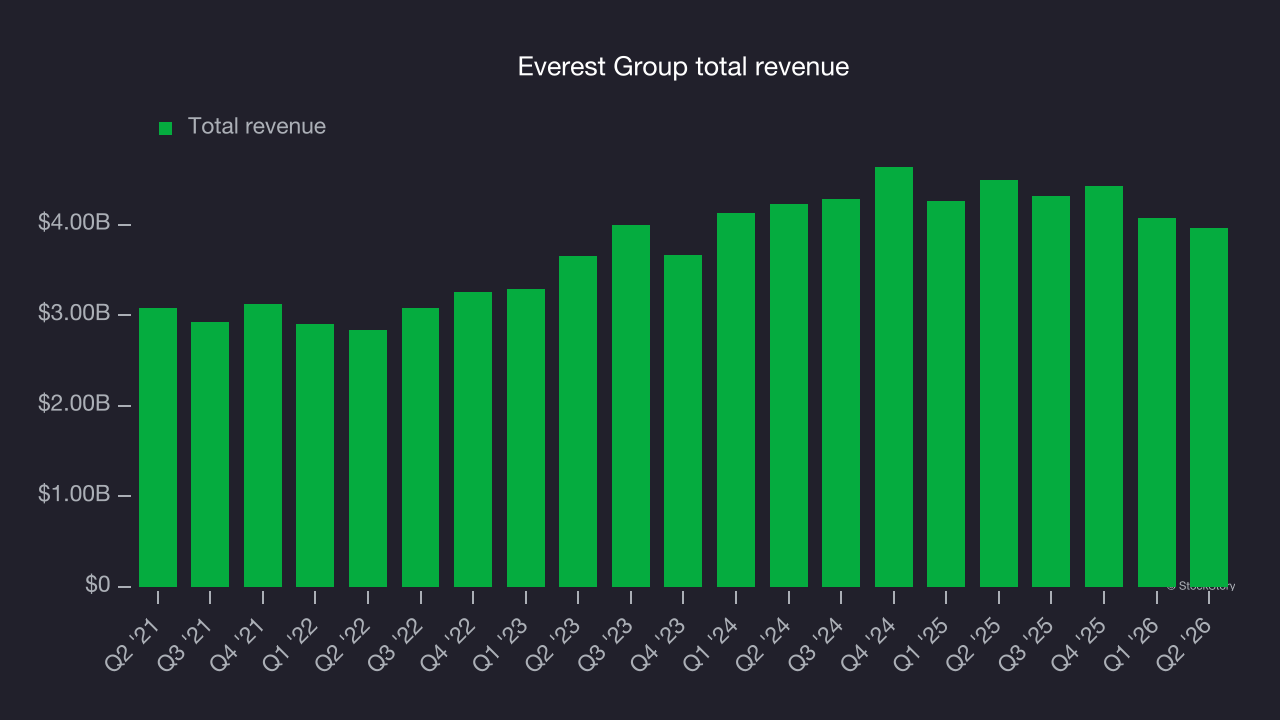Click the green Total revenue legend swatch
Screen dimensions: 1280x720
pos(166,128)
